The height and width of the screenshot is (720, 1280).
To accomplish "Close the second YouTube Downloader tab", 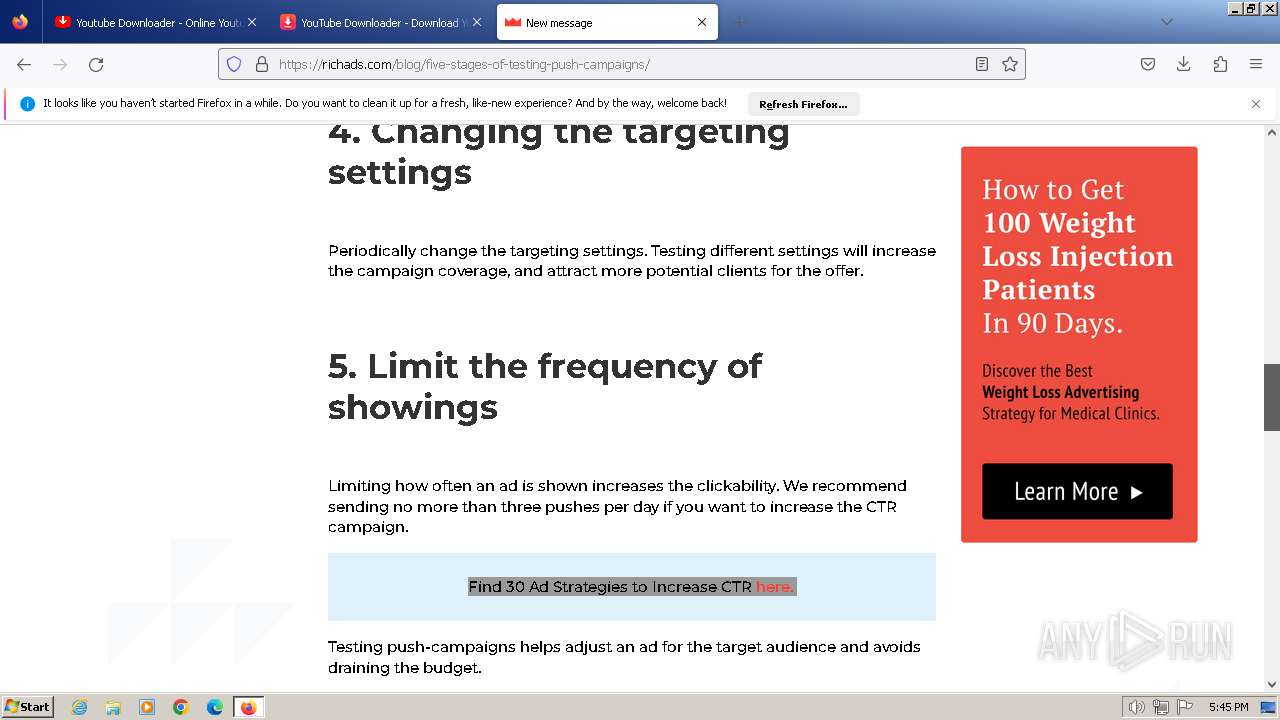I will coord(477,22).
